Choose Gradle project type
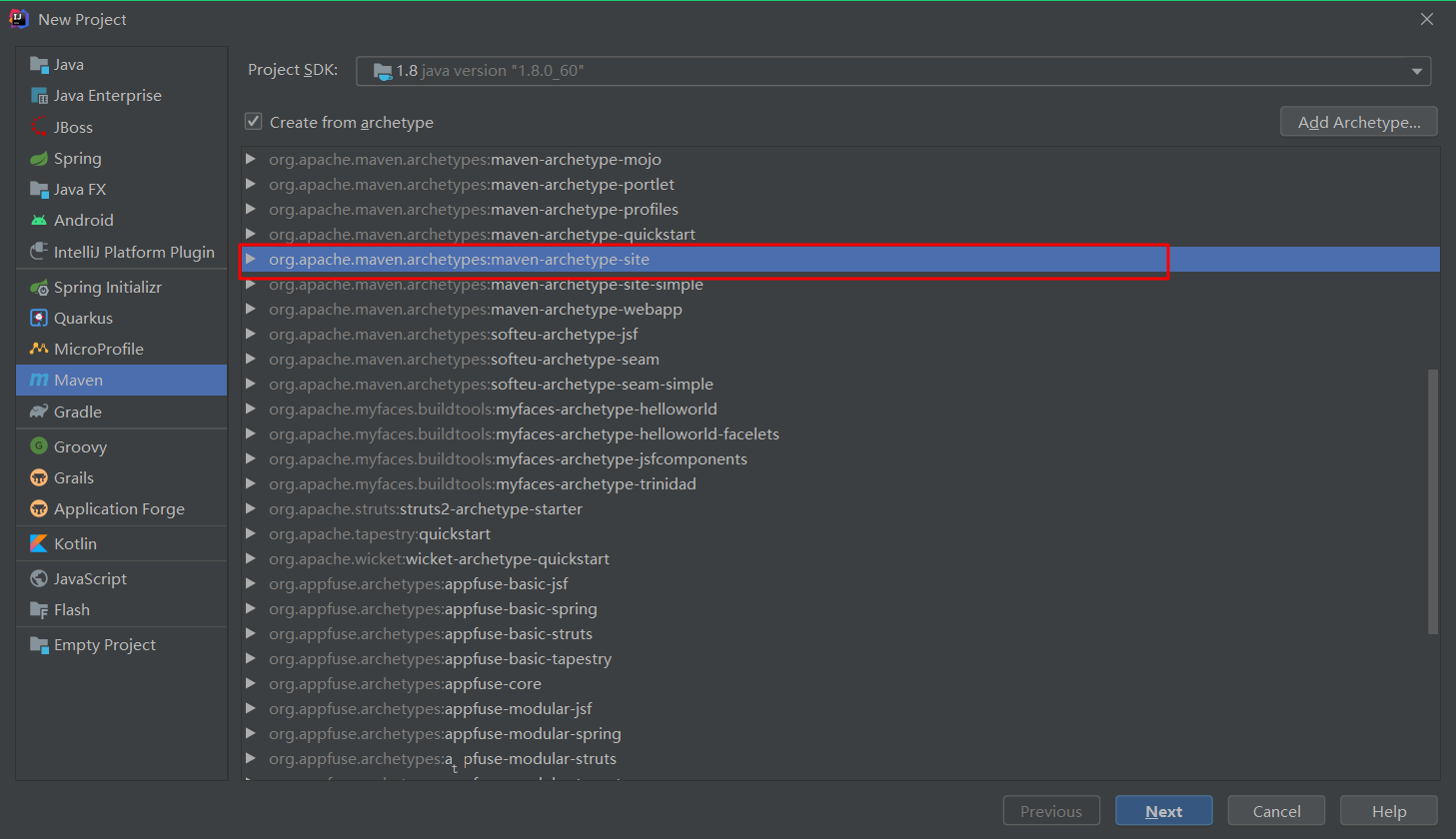The height and width of the screenshot is (839, 1456). [x=122, y=412]
